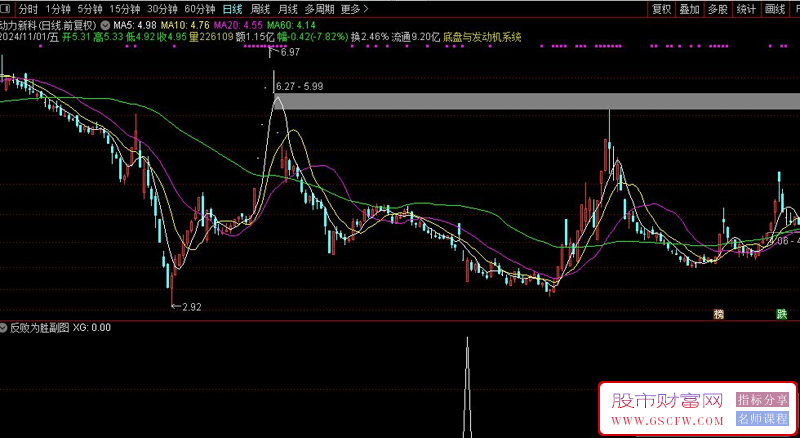Click the 量226109 volume value
Screen dimensions: 800x438
click(x=211, y=37)
